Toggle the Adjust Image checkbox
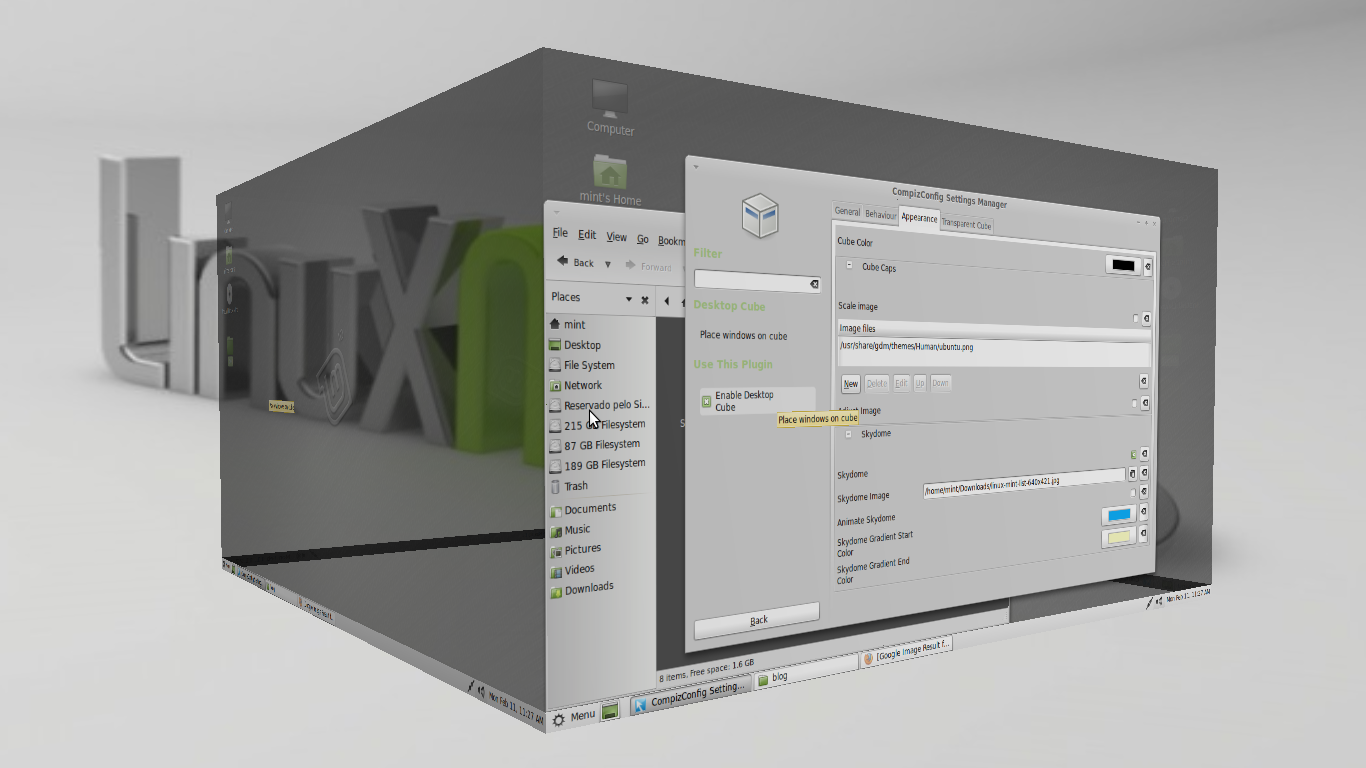The width and height of the screenshot is (1366, 768). tap(1134, 403)
